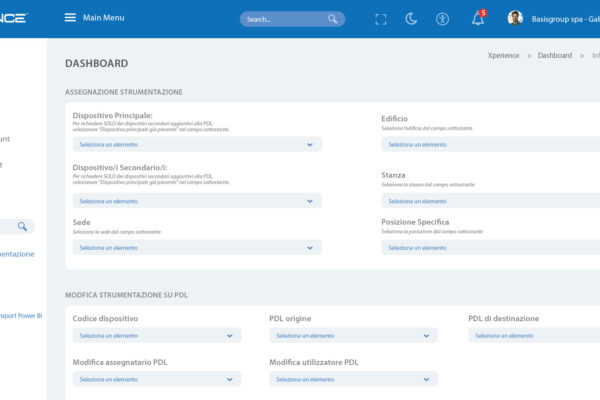The width and height of the screenshot is (600, 400).
Task: Open Basisgroup spa user profile name
Action: [x=566, y=19]
